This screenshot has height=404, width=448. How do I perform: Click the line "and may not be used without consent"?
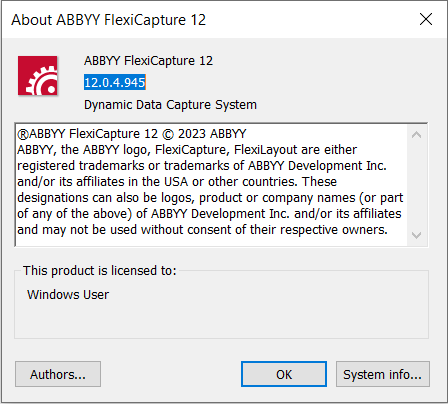[x=202, y=230]
